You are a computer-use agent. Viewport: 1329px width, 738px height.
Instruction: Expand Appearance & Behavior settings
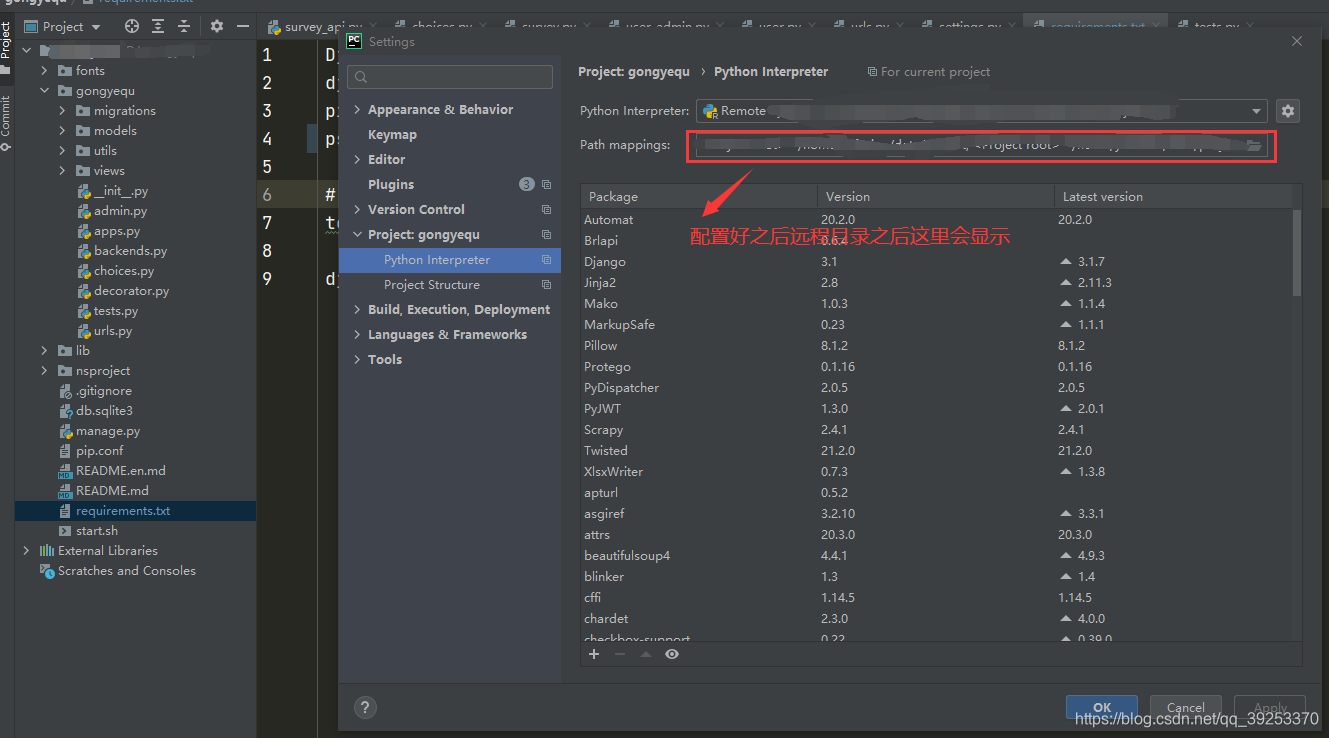[358, 110]
